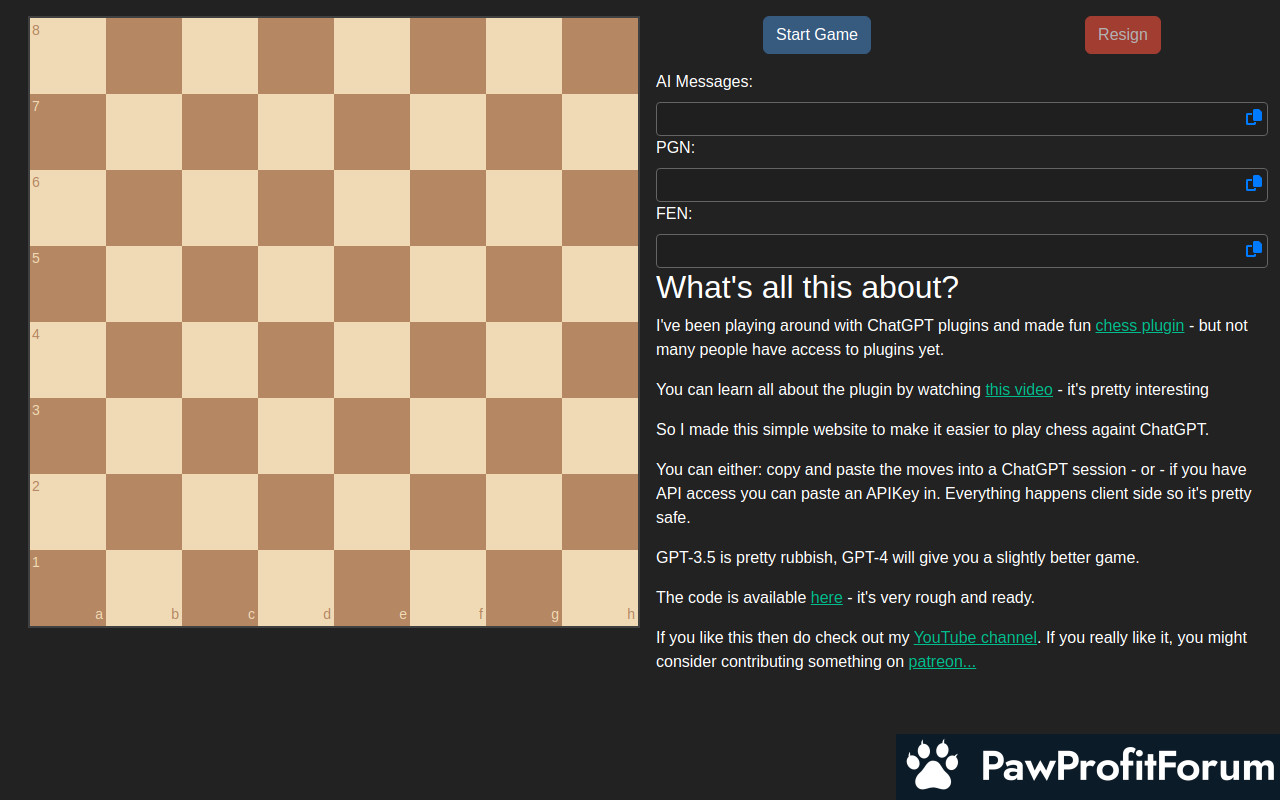1280x800 pixels.
Task: Click square a1 on the chessboard
Action: tap(68, 588)
